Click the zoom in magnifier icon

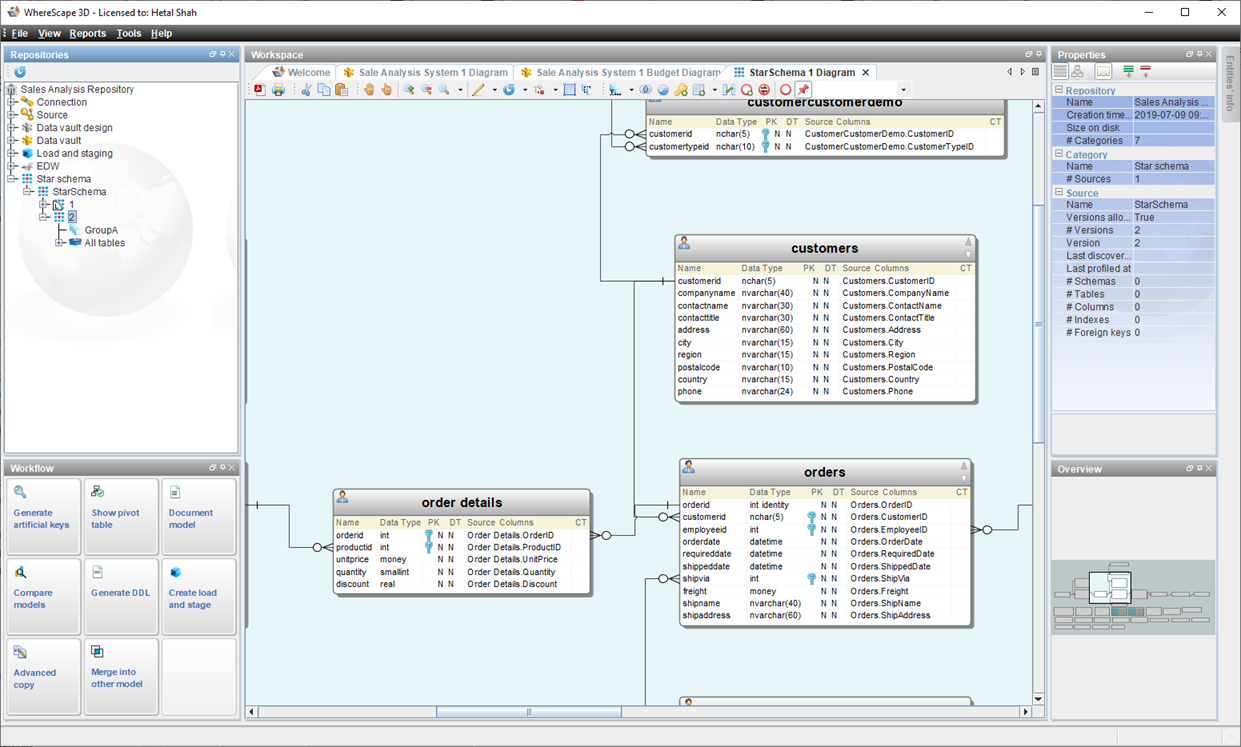(x=408, y=90)
